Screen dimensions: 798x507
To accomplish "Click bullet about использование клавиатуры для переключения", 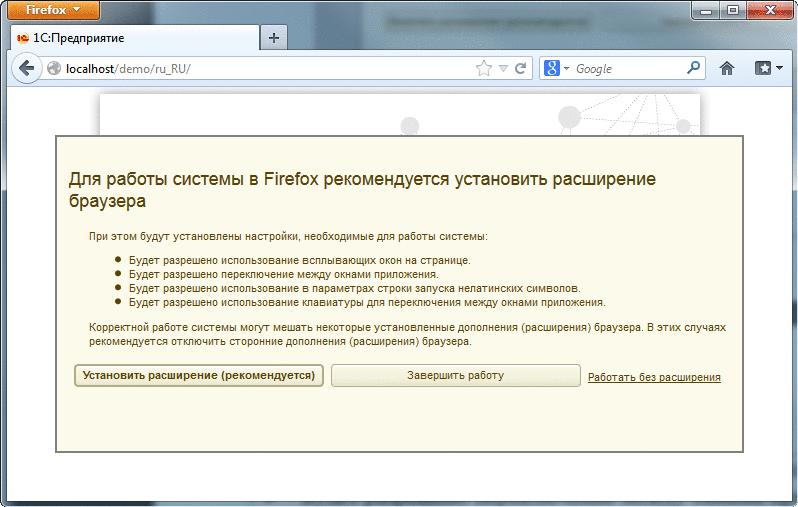I will (367, 302).
